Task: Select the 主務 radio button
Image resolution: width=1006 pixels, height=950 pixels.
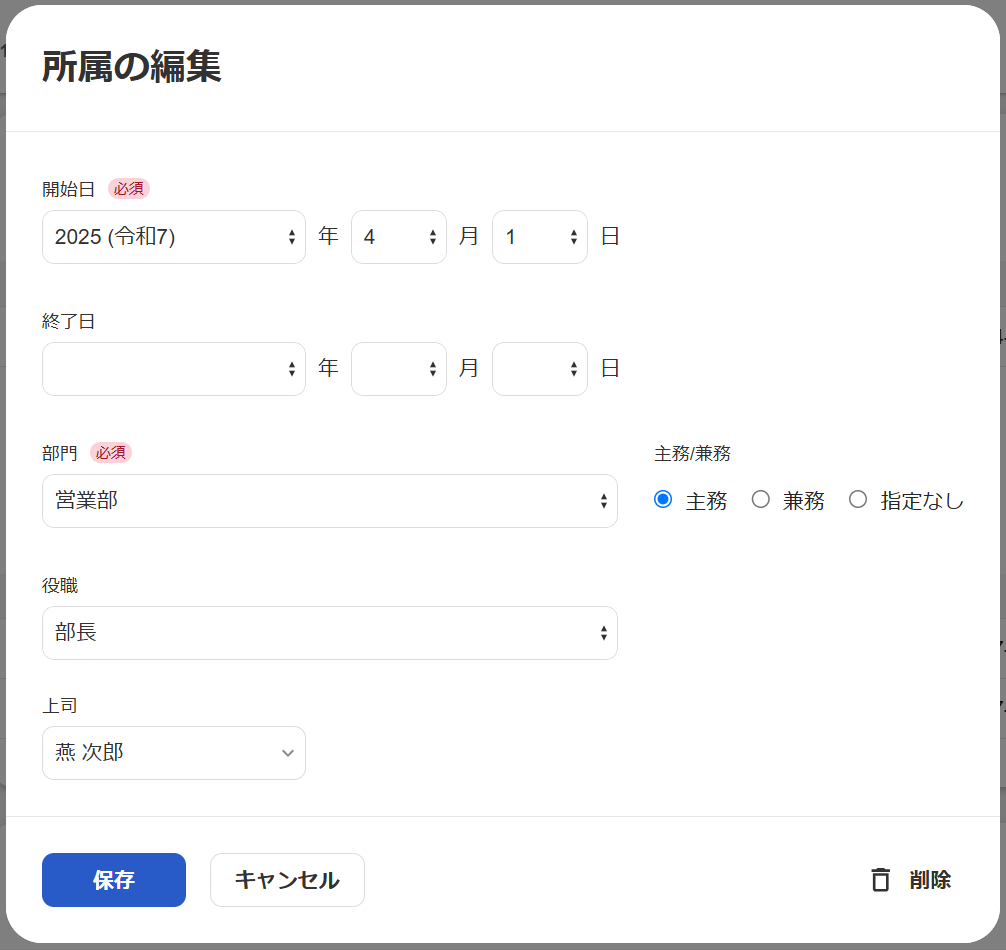Action: [662, 500]
